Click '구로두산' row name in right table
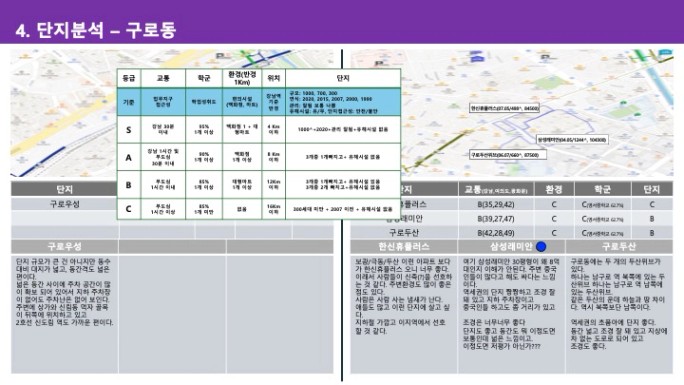 pos(404,233)
